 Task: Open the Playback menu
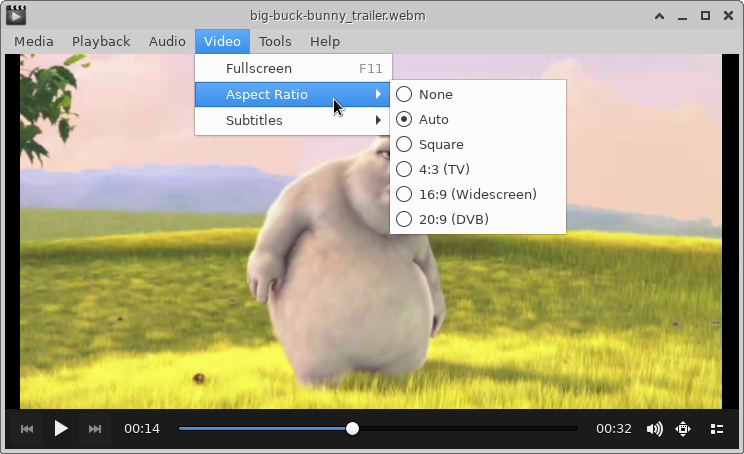coord(101,42)
